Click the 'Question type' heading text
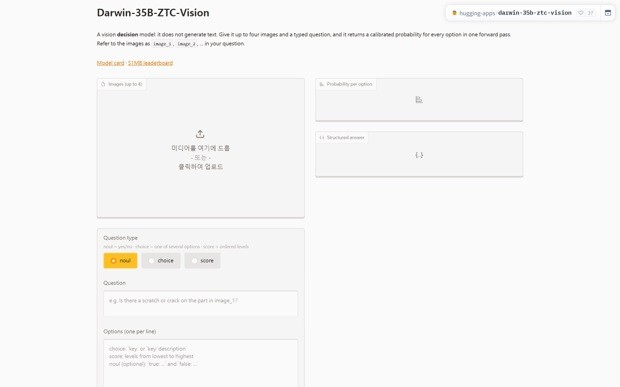 [x=121, y=238]
